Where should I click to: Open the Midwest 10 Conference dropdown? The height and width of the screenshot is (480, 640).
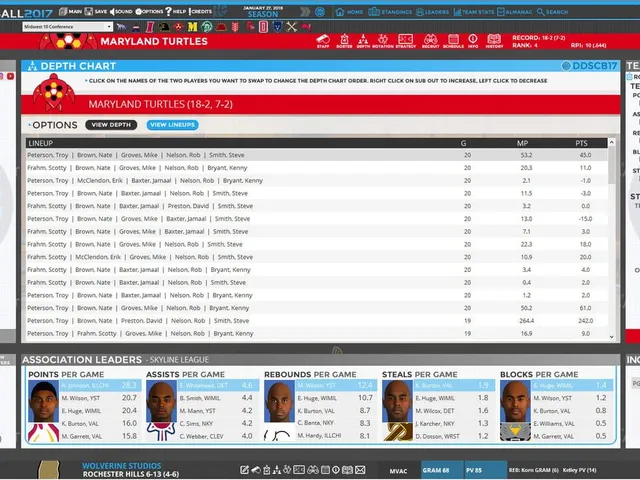point(67,27)
